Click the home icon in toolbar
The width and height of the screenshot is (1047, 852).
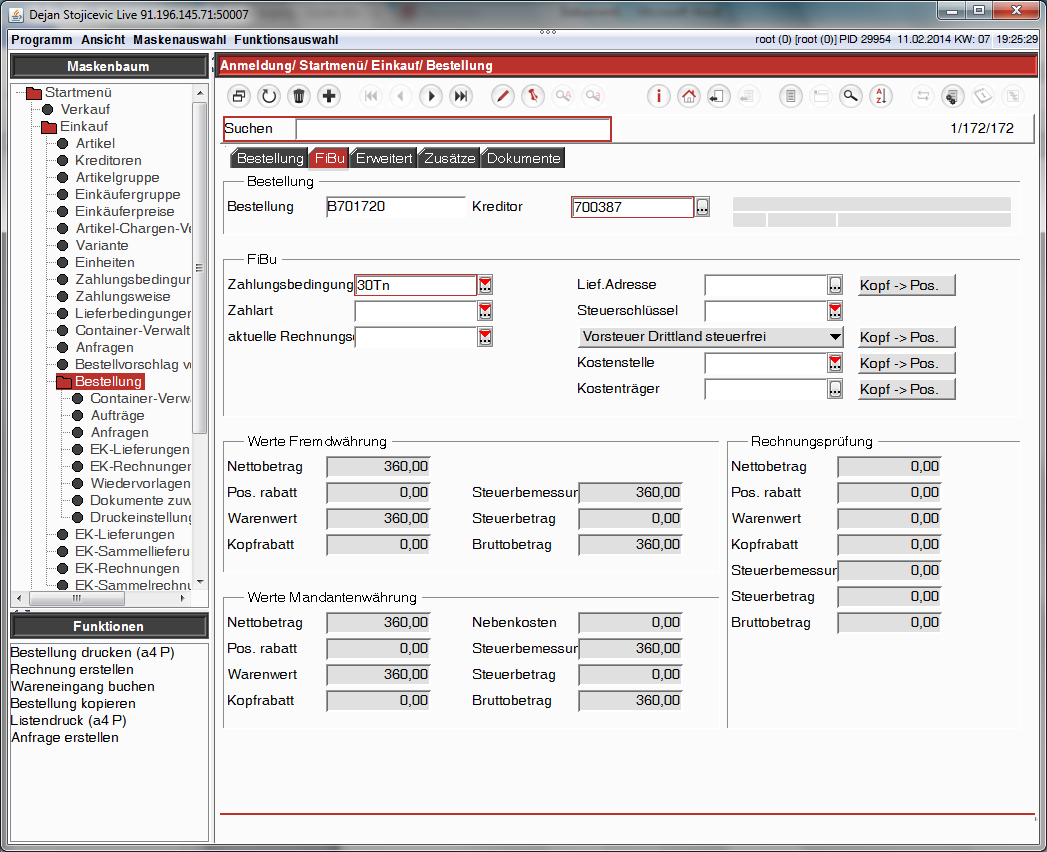tap(688, 96)
